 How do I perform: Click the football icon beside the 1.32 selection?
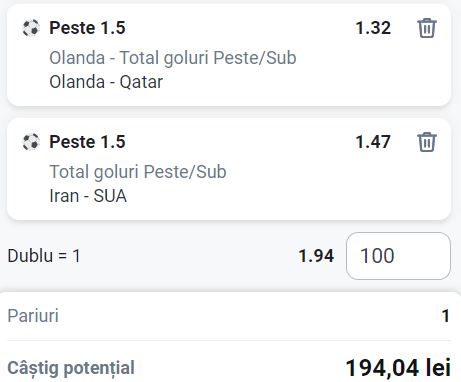31,28
